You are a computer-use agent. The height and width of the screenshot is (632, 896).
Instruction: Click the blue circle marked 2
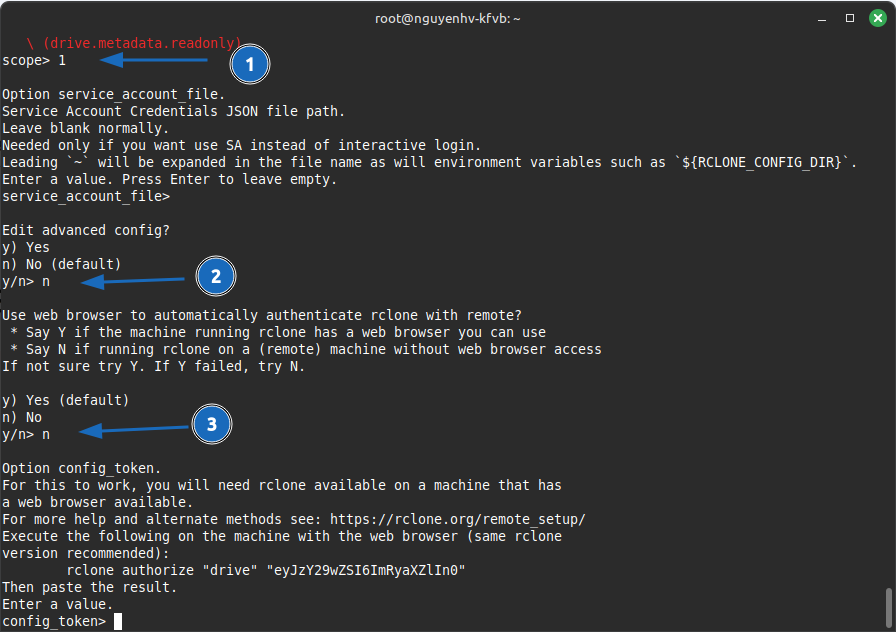pos(215,277)
